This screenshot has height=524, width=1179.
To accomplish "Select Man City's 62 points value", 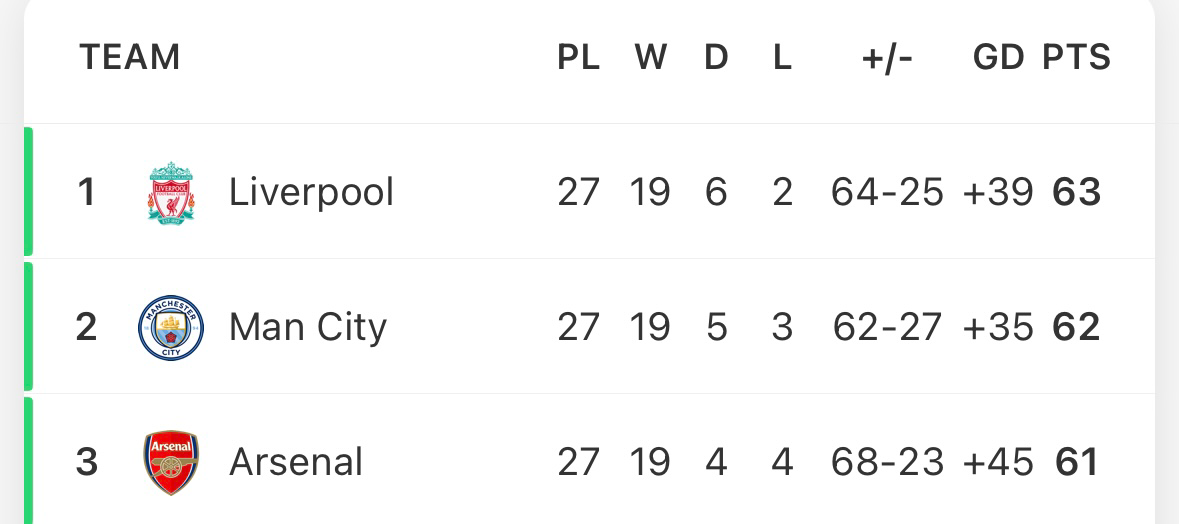I will [x=1077, y=328].
